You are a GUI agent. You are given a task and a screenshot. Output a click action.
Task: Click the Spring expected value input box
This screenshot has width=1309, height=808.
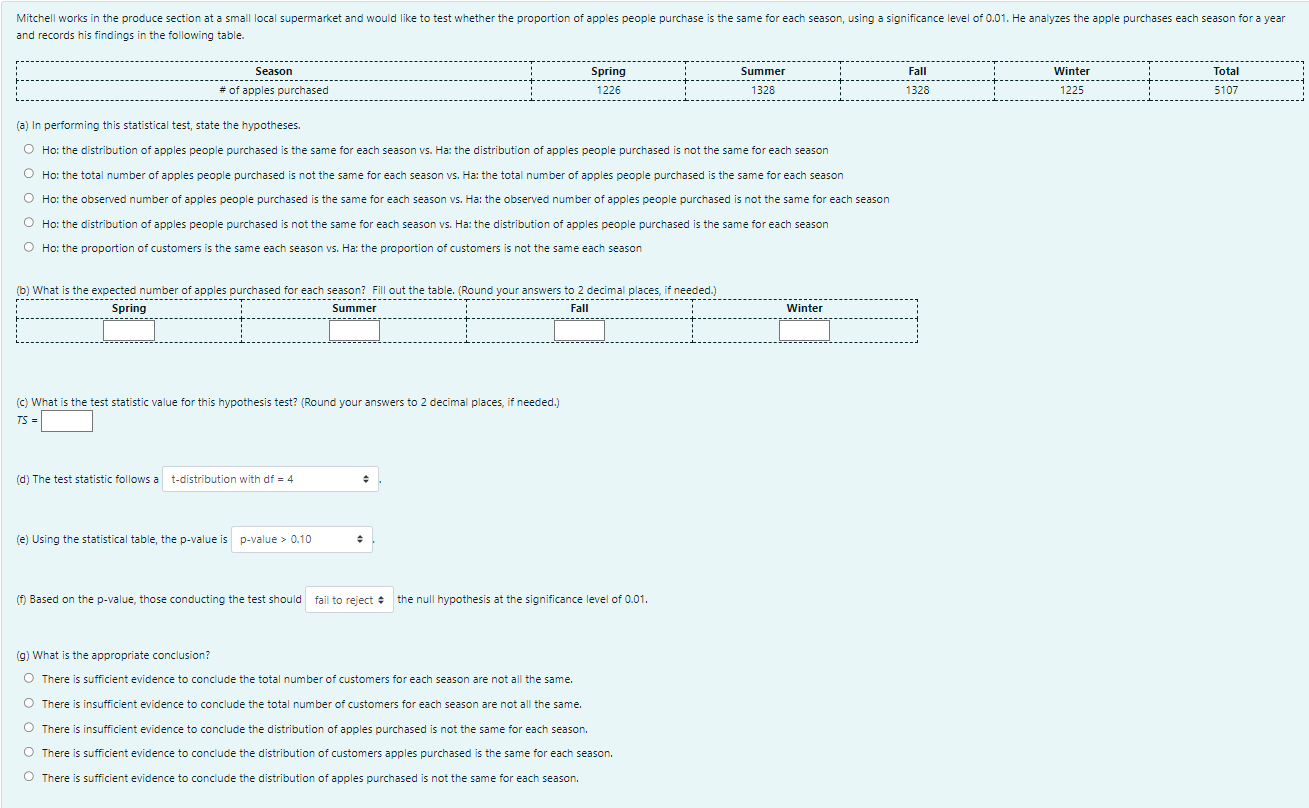click(129, 330)
